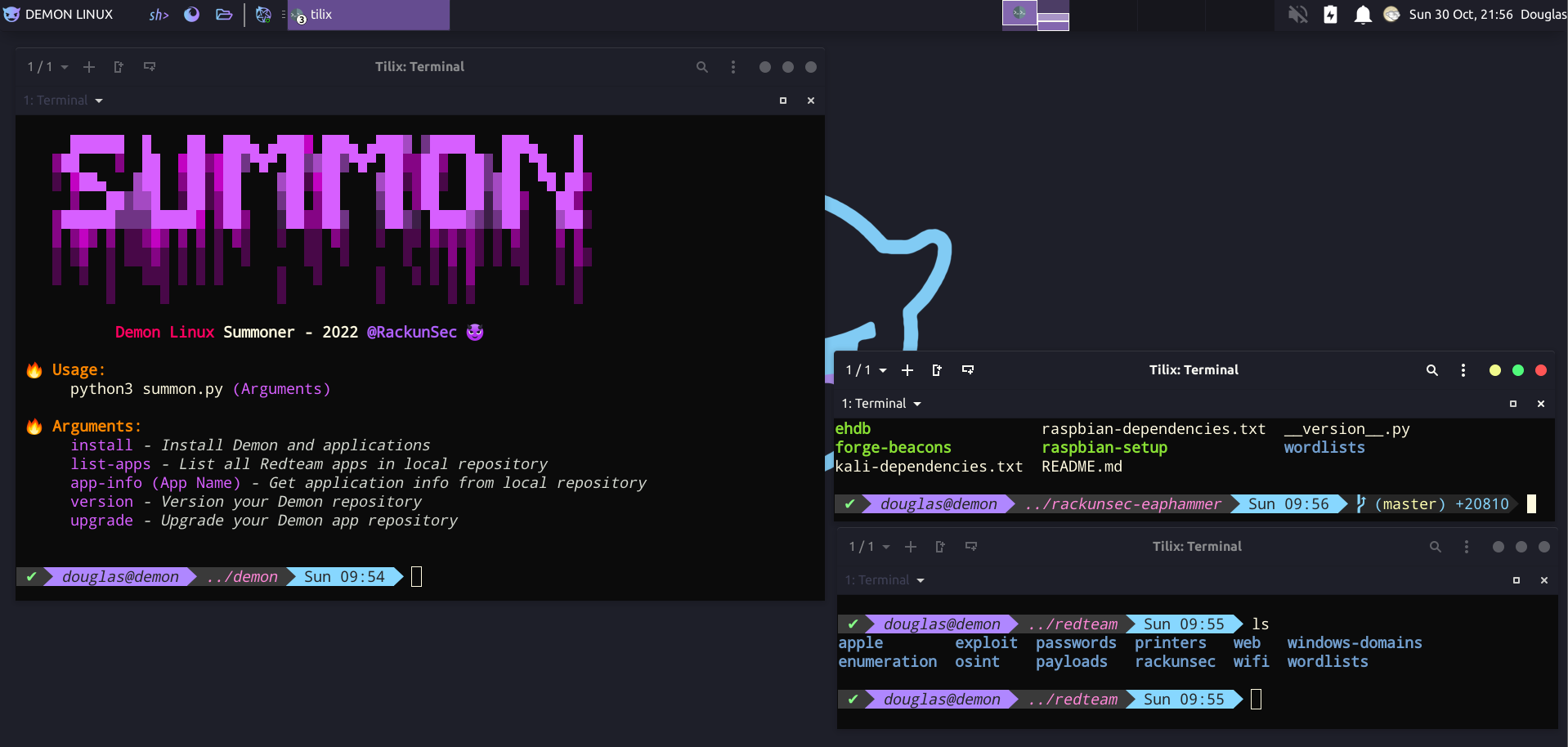This screenshot has width=1568, height=747.
Task: Open the battery power indicator
Action: [1330, 15]
